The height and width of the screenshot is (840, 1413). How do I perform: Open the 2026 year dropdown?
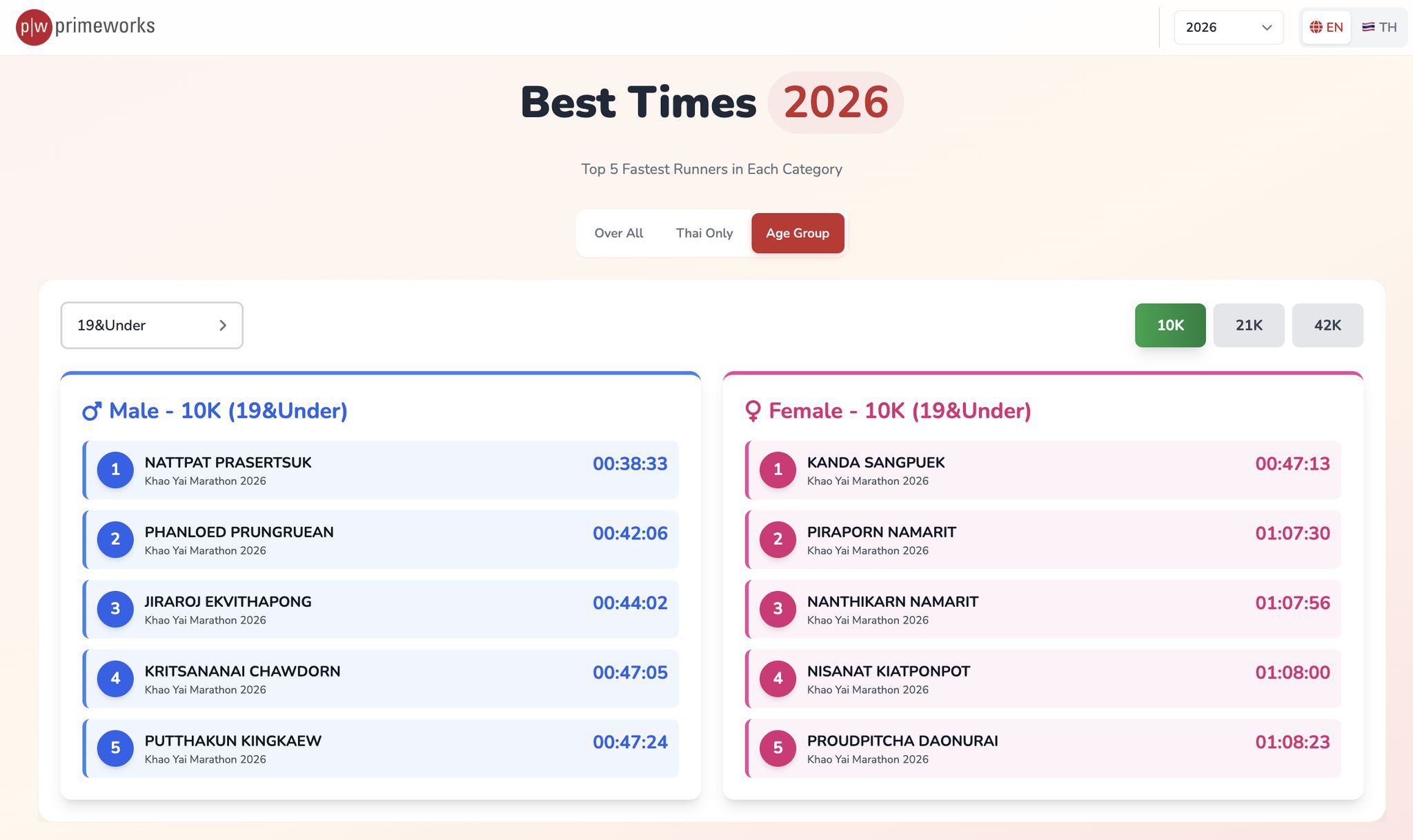[1228, 28]
